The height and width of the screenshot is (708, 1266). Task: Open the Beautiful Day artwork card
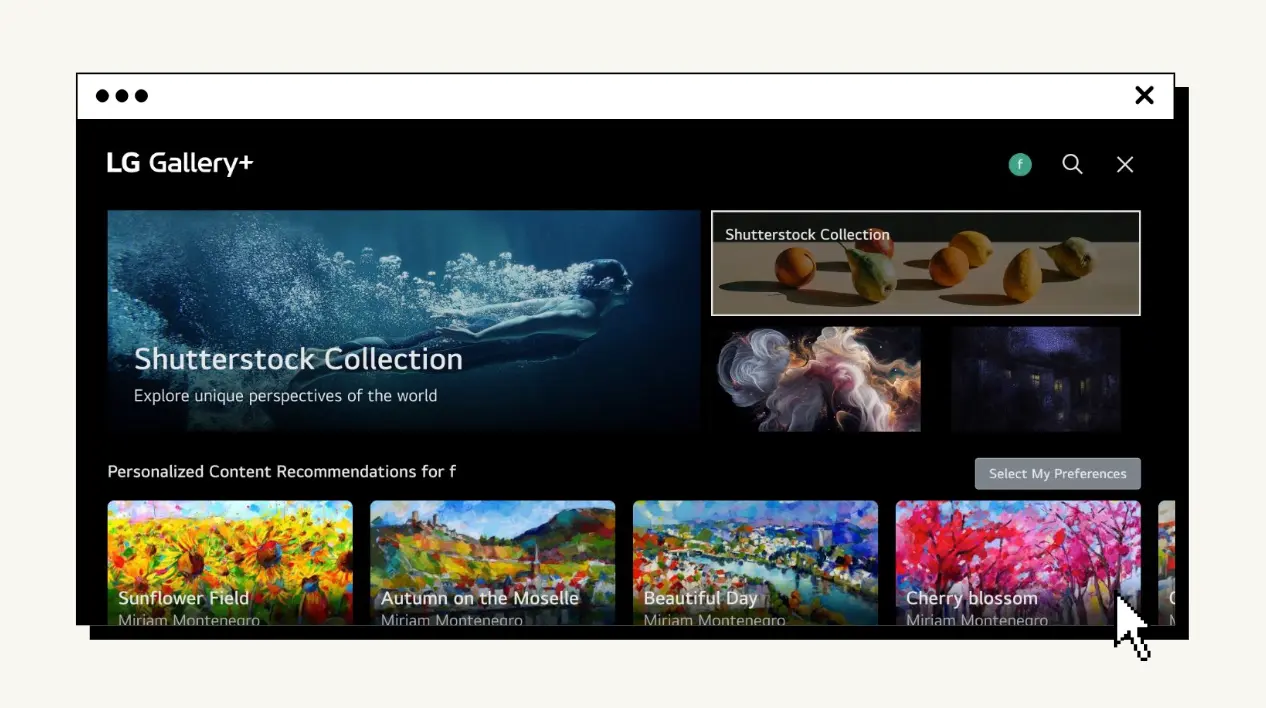[x=756, y=563]
